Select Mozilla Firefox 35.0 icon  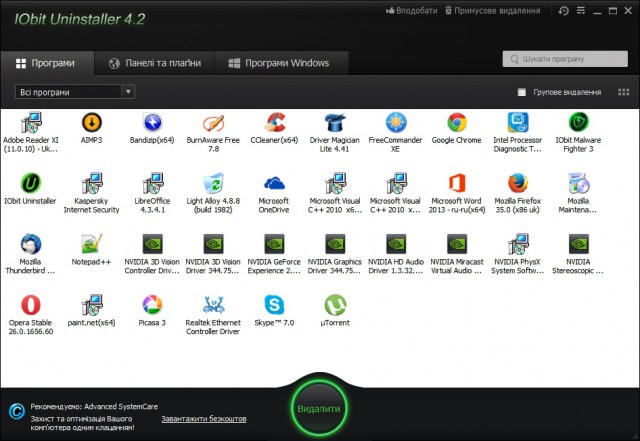(x=518, y=183)
